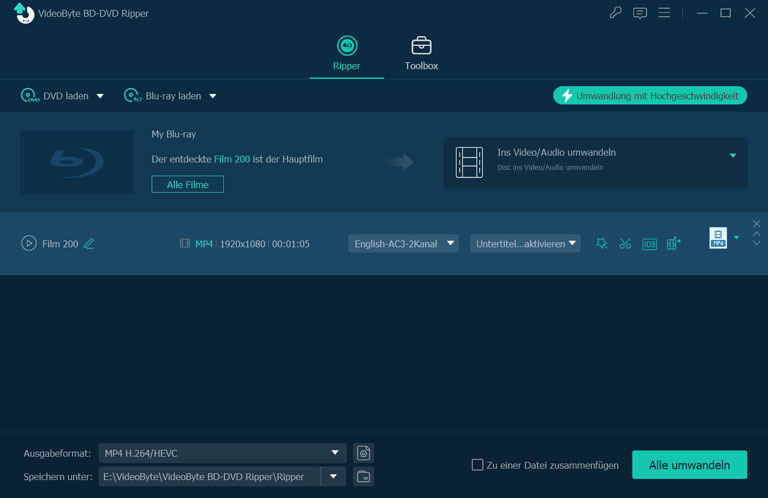Open output format settings gear icon
768x498 pixels.
(363, 453)
